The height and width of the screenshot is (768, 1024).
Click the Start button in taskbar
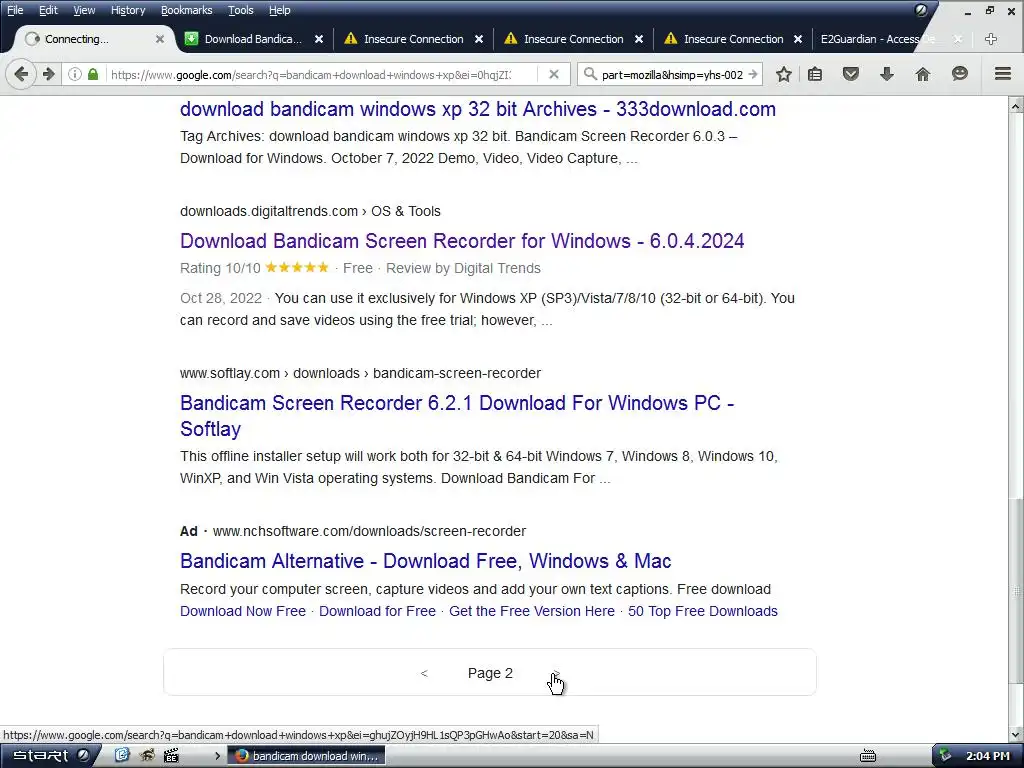(49, 756)
